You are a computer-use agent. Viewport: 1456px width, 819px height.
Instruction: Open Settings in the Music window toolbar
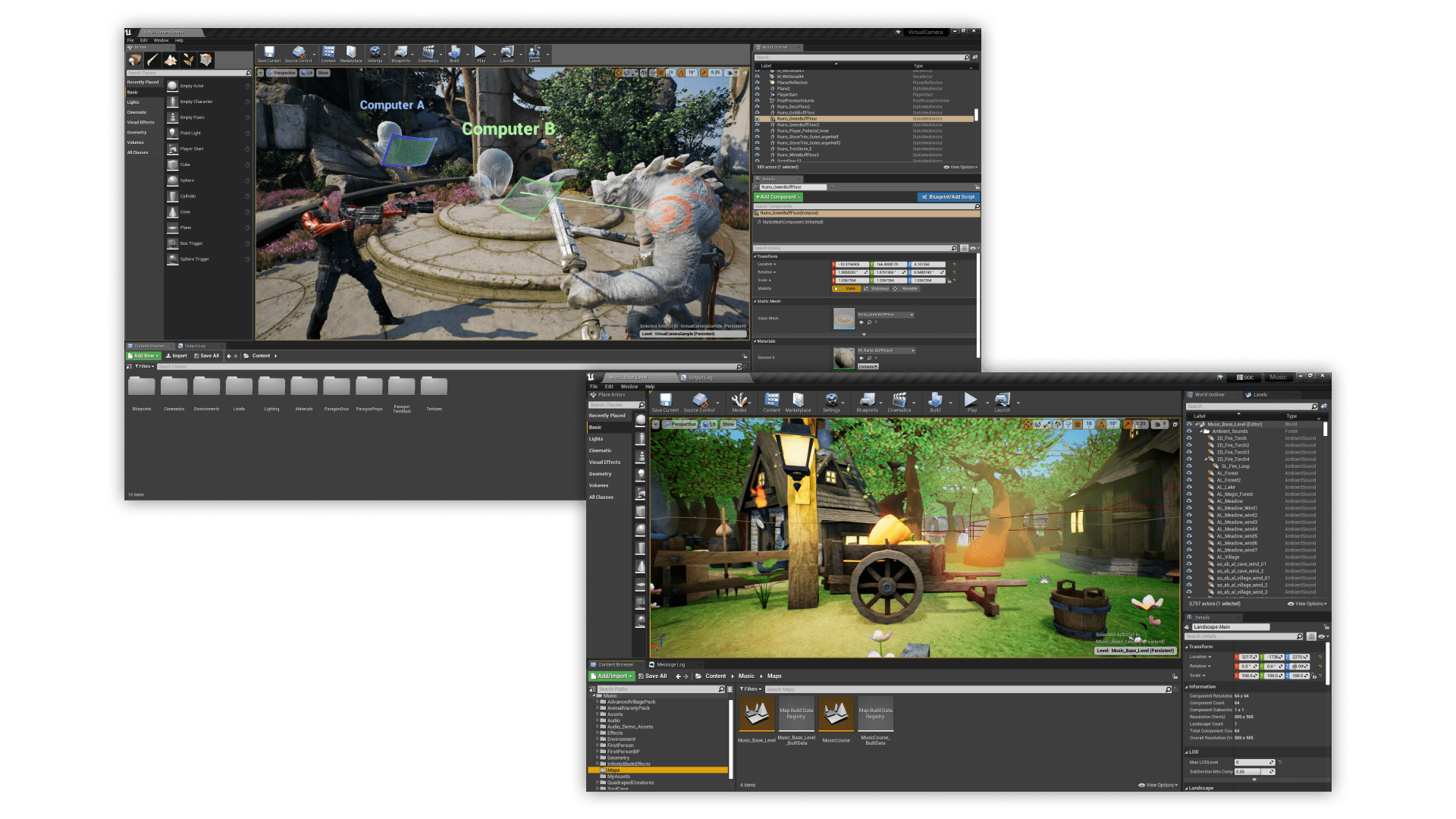coord(831,402)
